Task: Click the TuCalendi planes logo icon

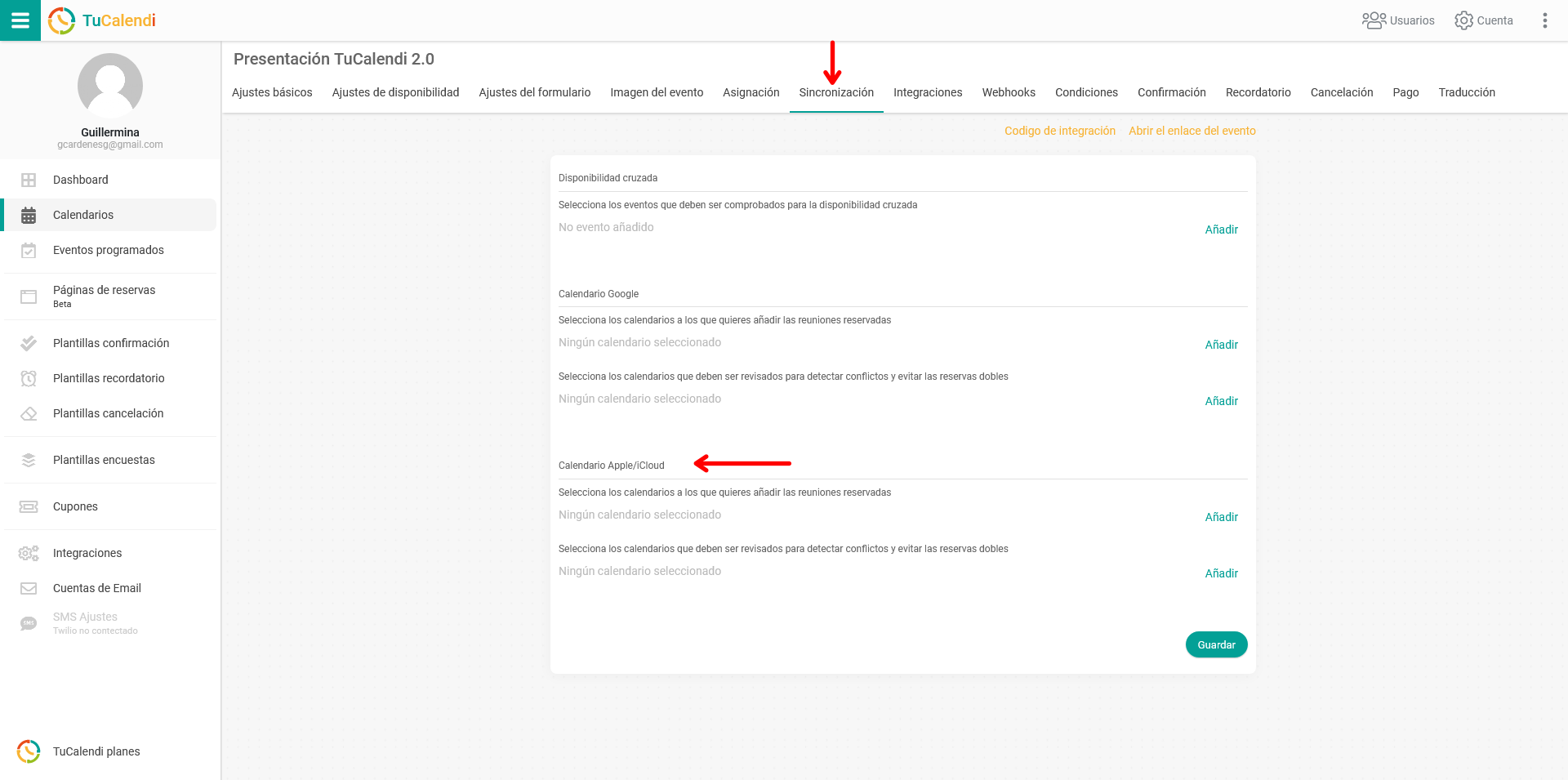Action: (29, 751)
